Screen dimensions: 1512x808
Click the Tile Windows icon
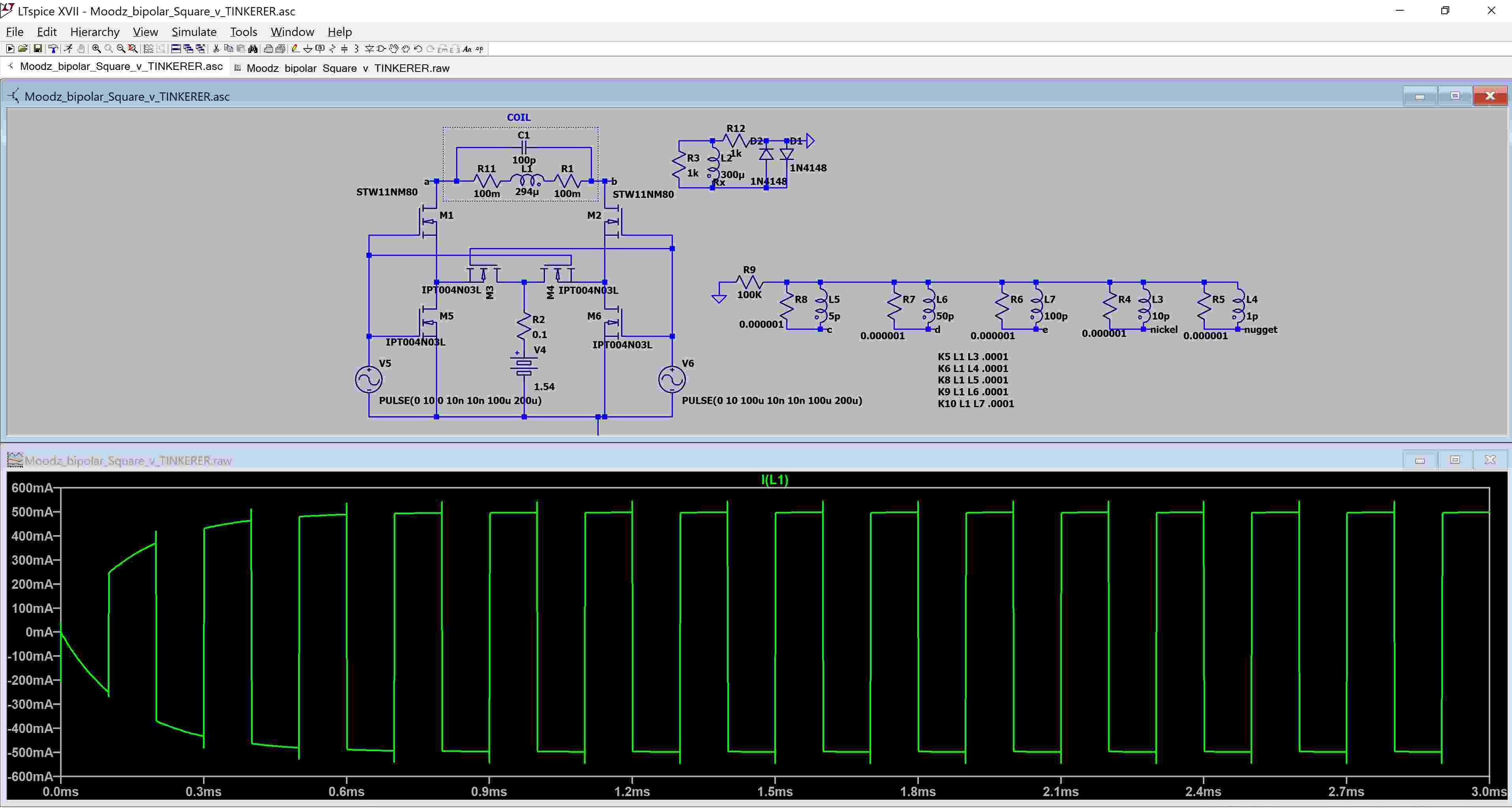pos(176,49)
